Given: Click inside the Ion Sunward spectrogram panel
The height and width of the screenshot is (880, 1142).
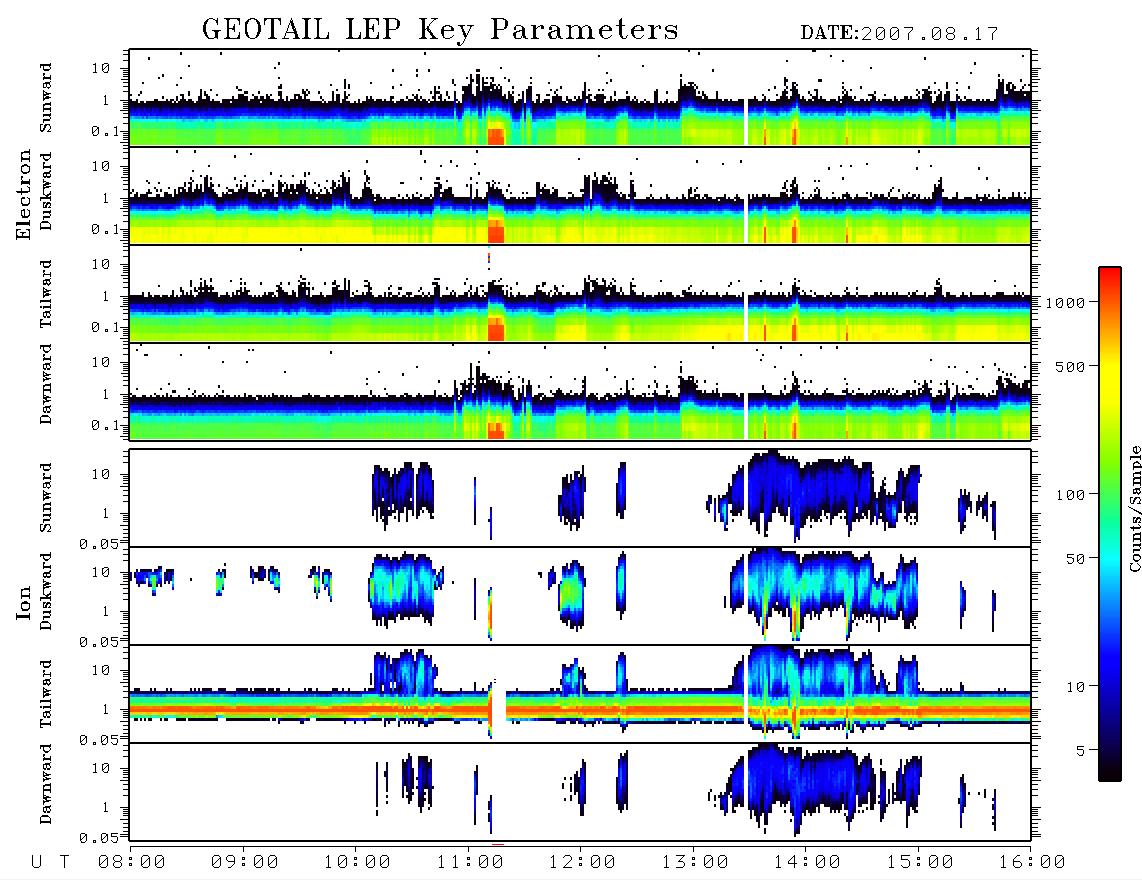Looking at the screenshot, I should coord(580,498).
